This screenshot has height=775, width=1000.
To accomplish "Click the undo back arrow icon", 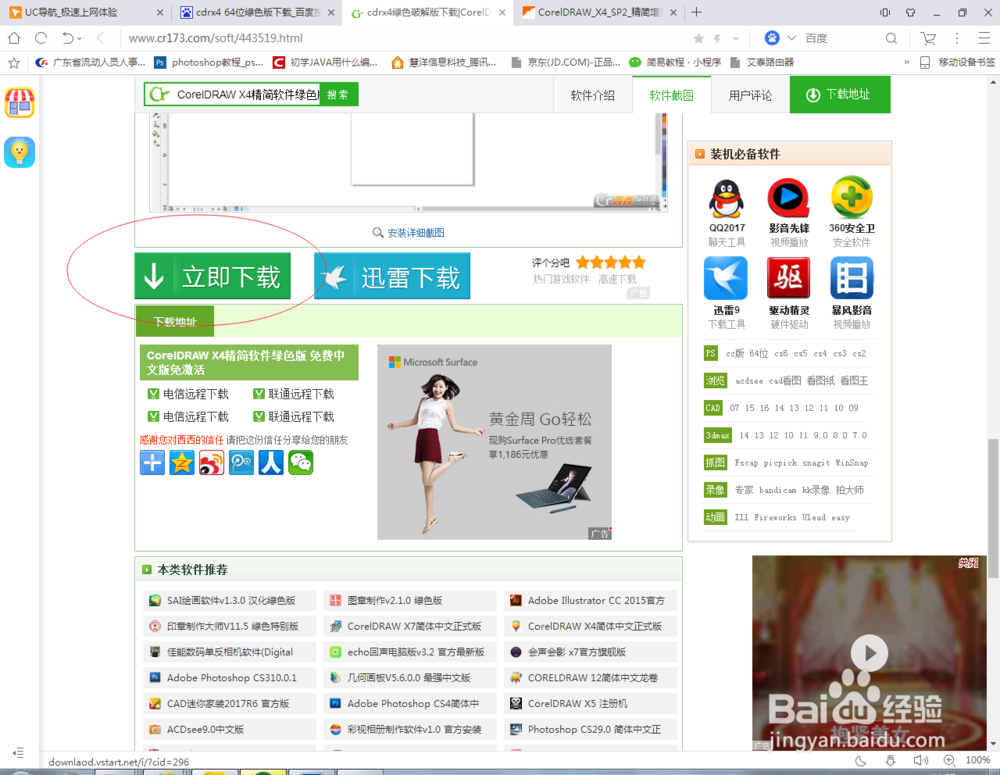I will pos(67,38).
